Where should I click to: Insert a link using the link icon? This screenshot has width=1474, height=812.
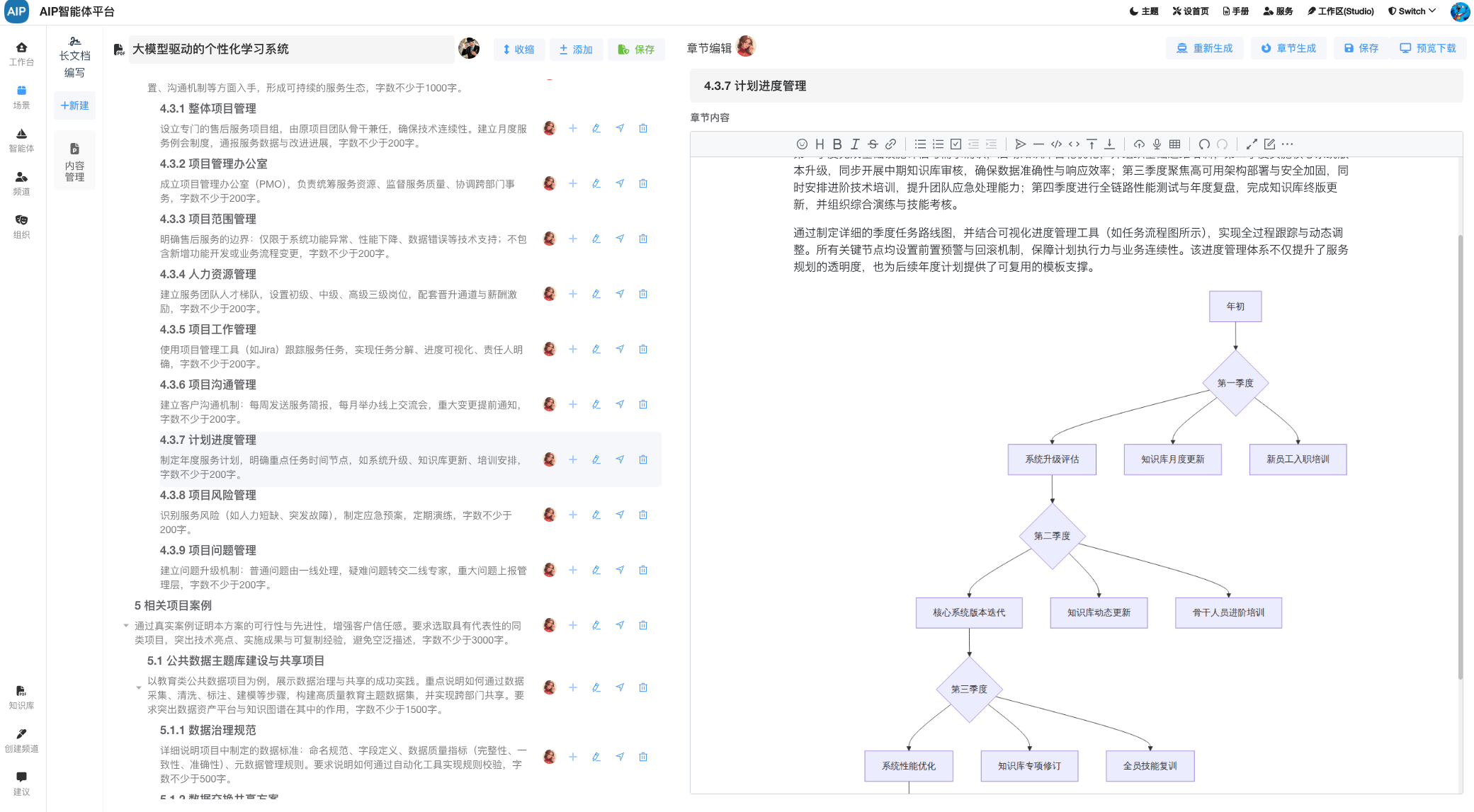(890, 144)
